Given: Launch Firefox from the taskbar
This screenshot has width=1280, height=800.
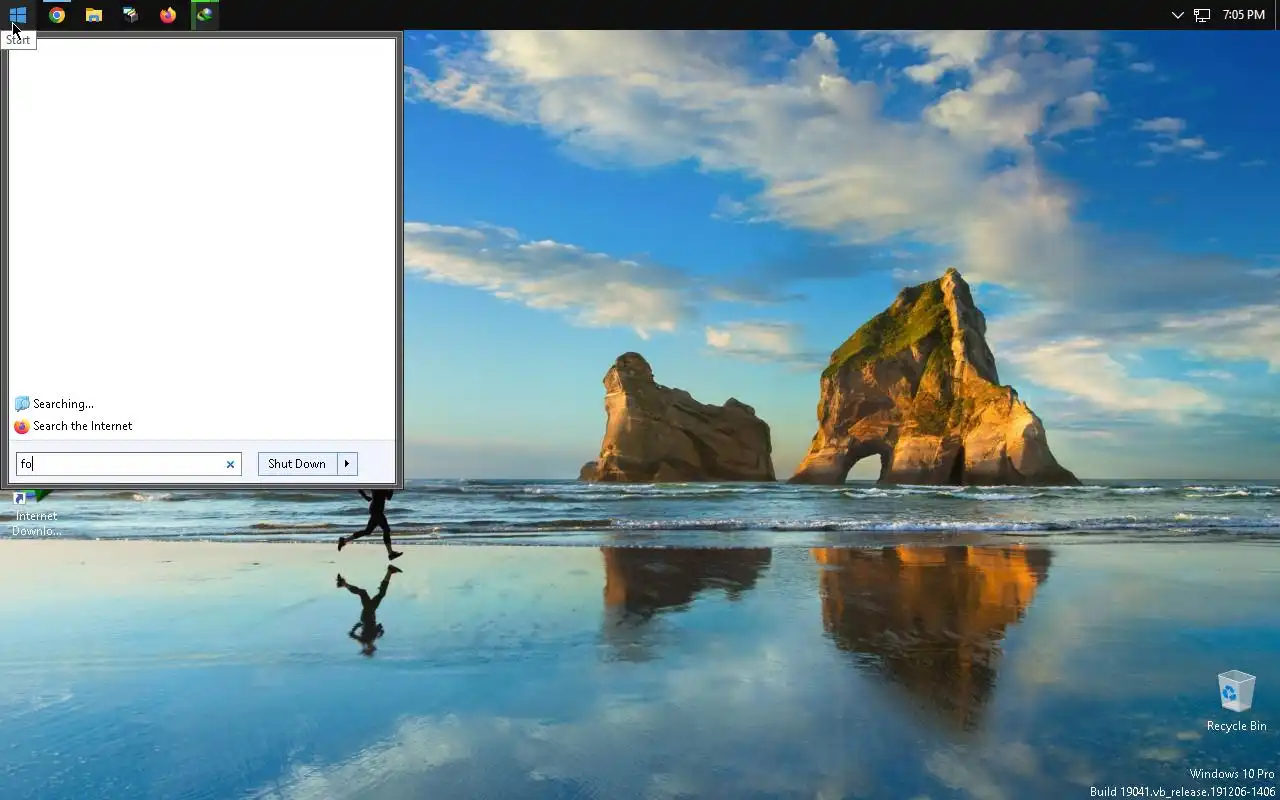Looking at the screenshot, I should pyautogui.click(x=168, y=15).
